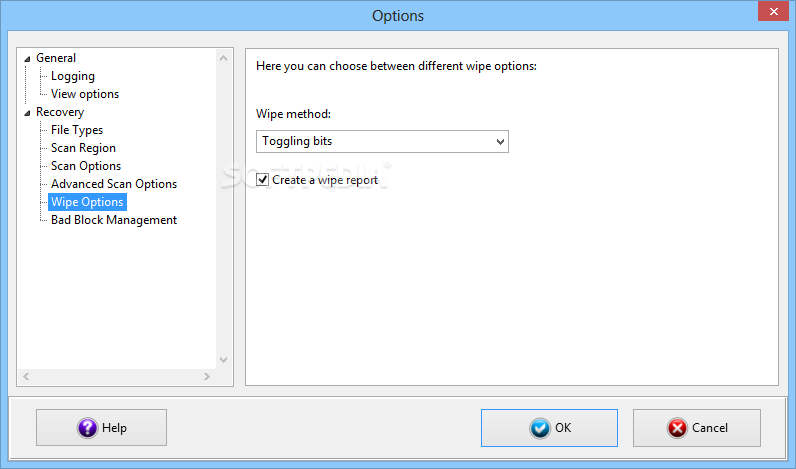Screen dimensions: 796x469
Task: Collapse the Recovery tree node
Action: click(27, 112)
